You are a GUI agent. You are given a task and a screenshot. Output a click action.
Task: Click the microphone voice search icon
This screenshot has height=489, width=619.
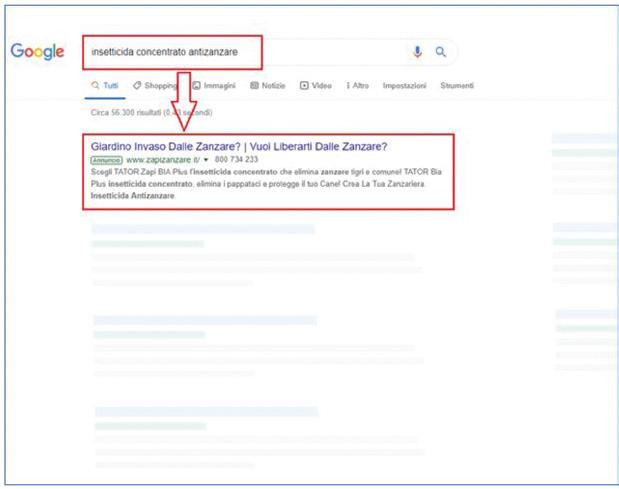click(x=417, y=52)
